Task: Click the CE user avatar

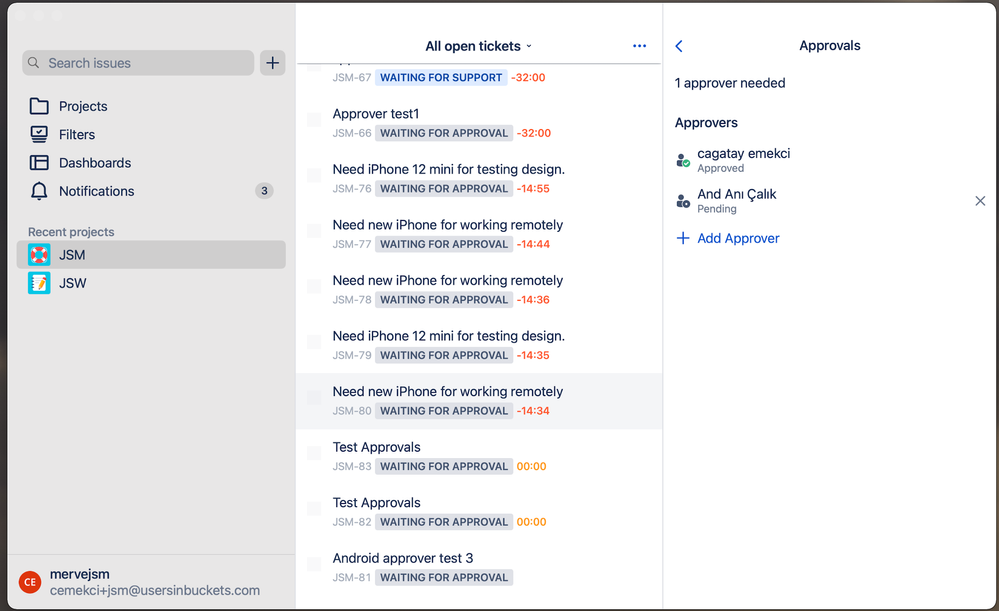Action: pyautogui.click(x=30, y=582)
